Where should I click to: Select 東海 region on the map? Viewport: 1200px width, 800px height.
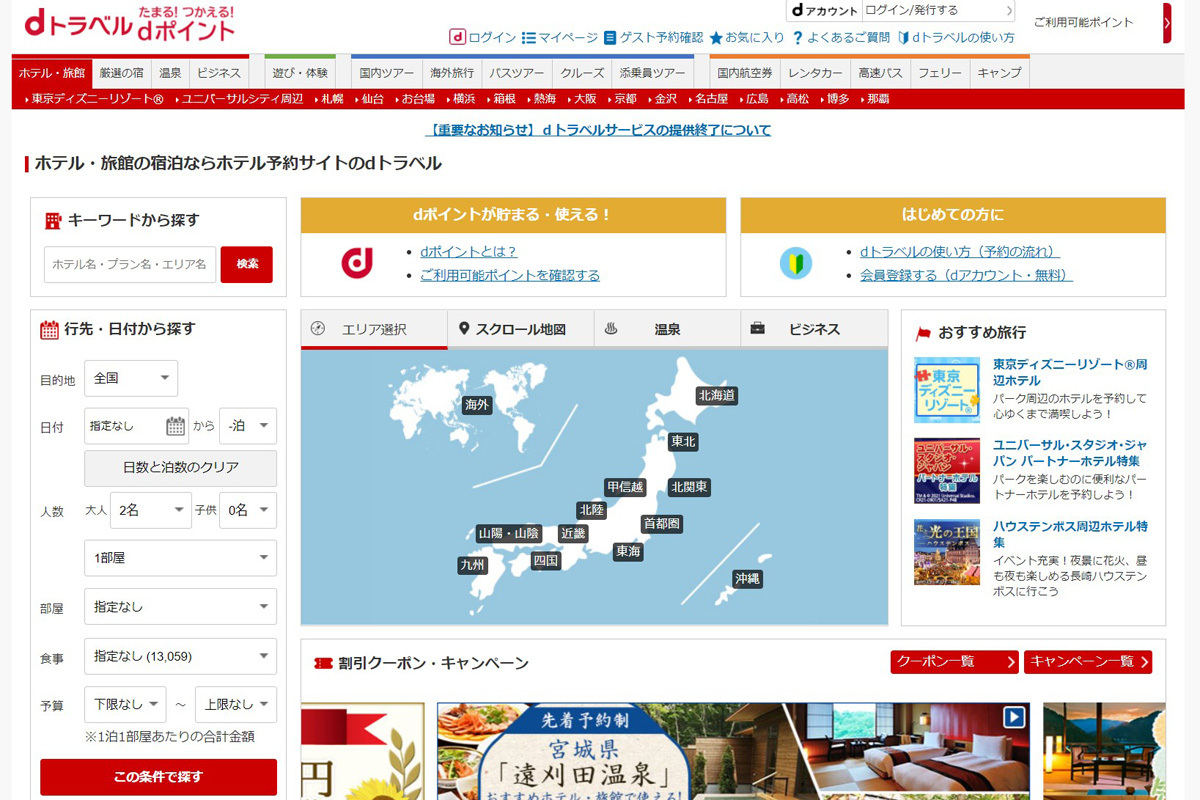(x=628, y=551)
